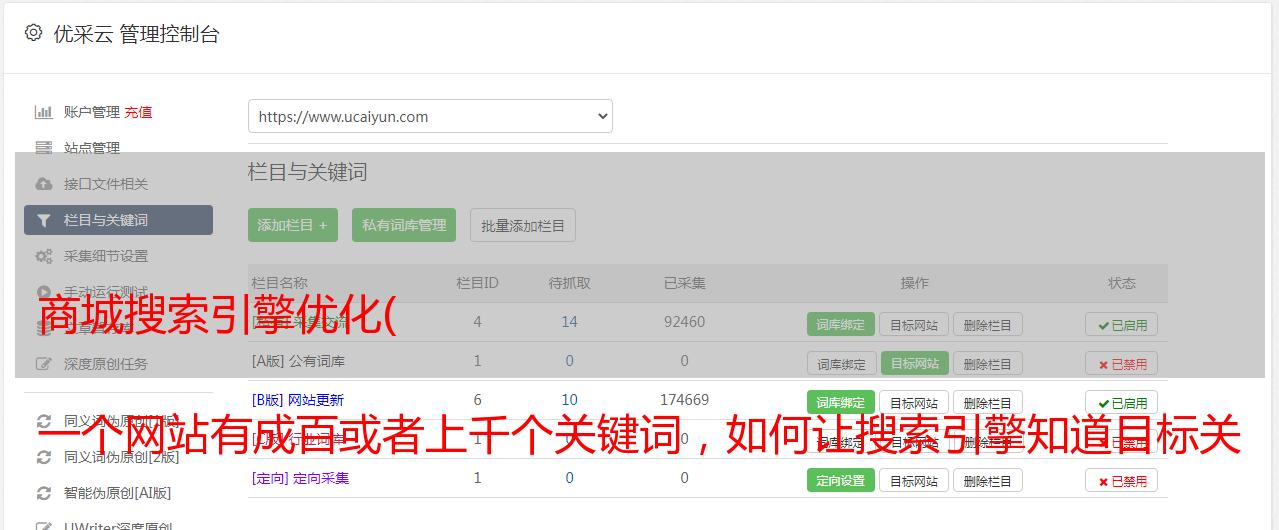Click the collected value 92460
This screenshot has width=1279, height=530.
[684, 322]
